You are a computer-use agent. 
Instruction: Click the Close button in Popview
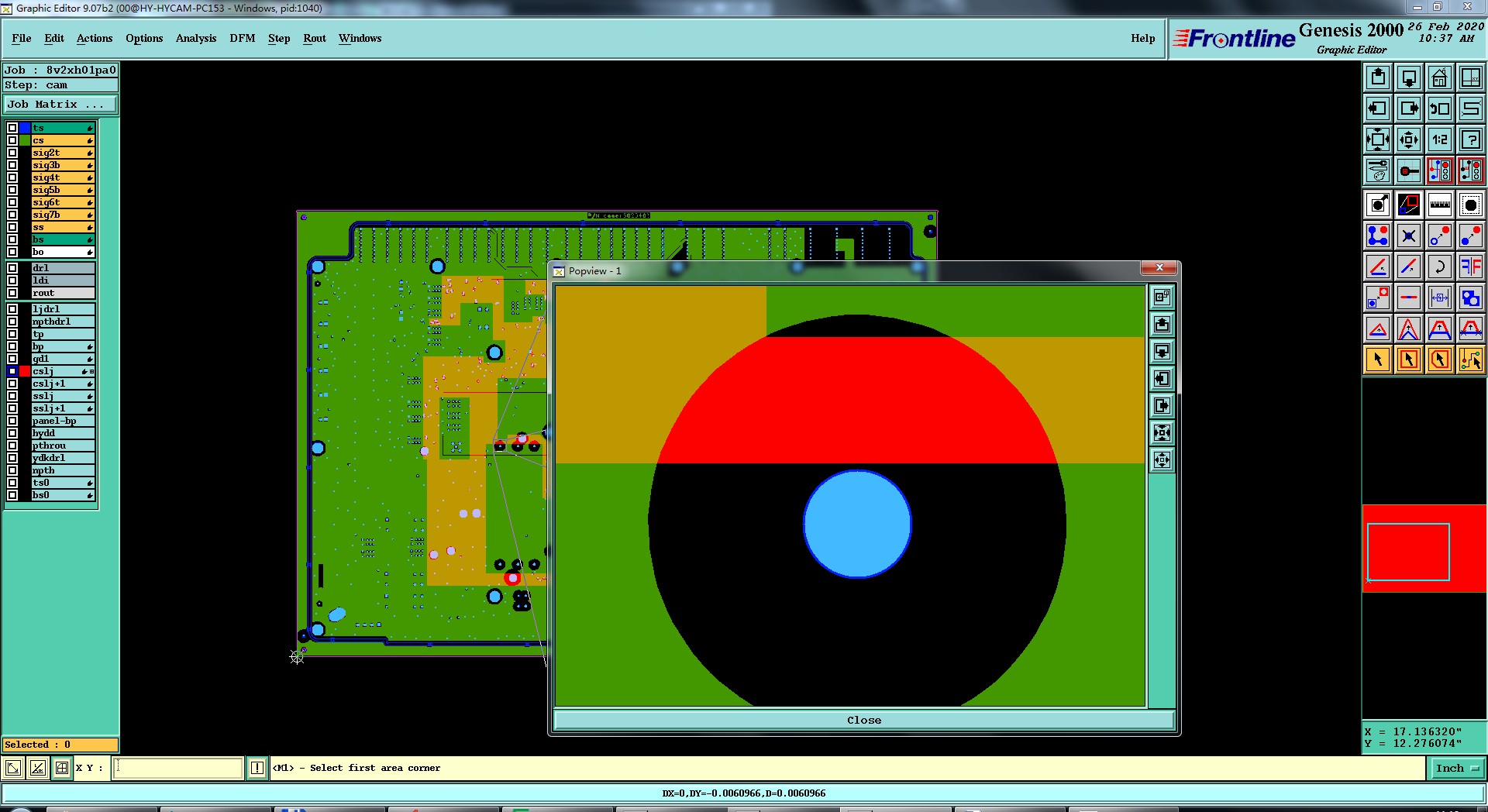point(864,720)
